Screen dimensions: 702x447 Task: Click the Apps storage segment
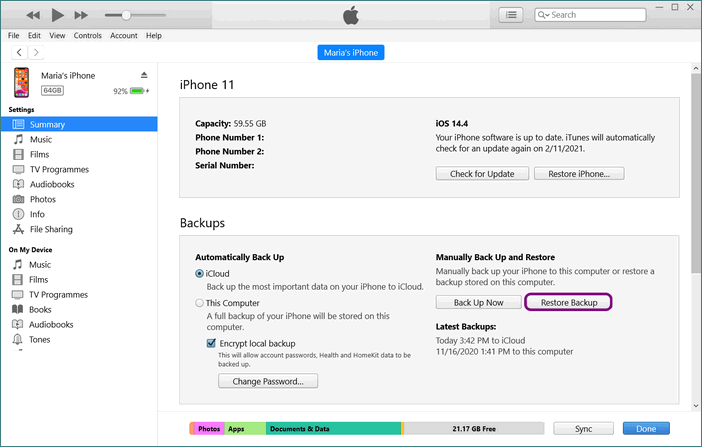pos(245,429)
